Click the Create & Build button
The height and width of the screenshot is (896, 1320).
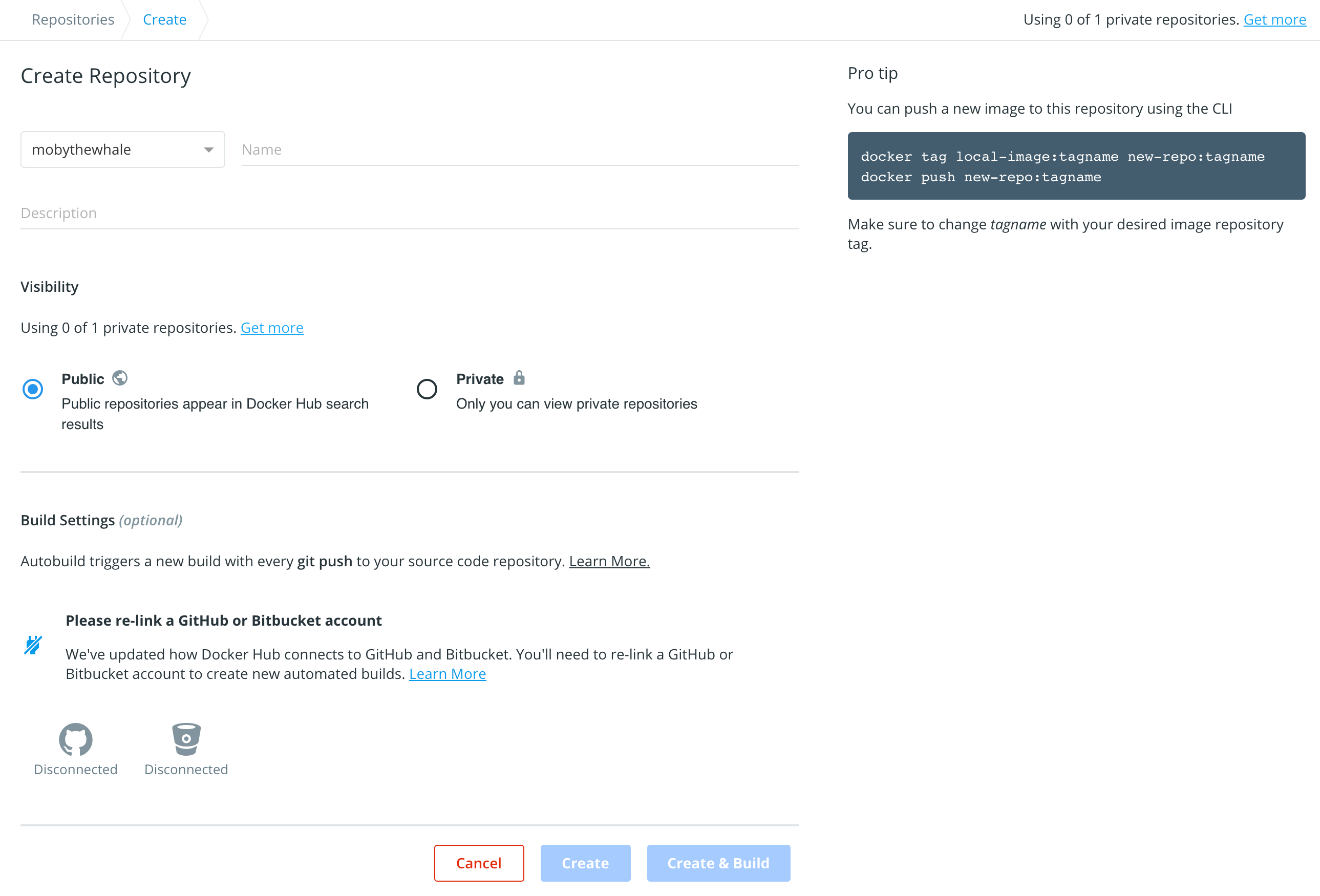[718, 863]
